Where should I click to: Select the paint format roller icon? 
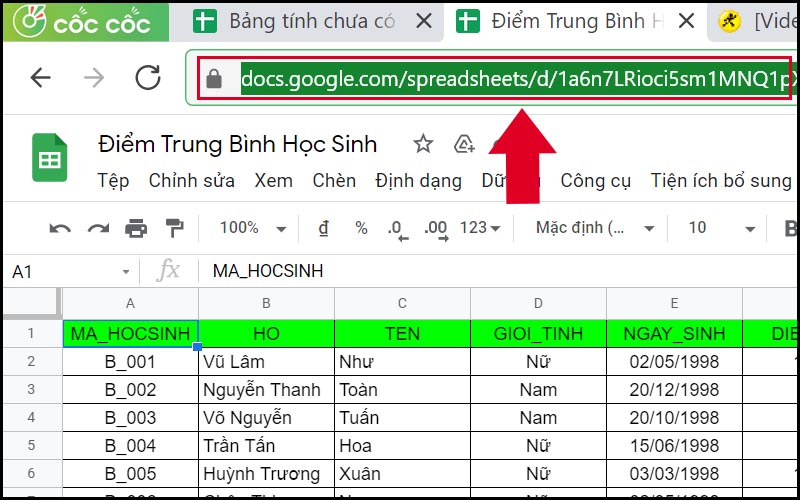pyautogui.click(x=174, y=228)
